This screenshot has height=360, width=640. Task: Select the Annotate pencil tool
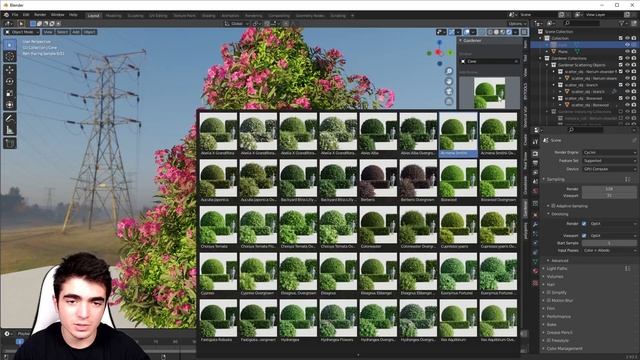tap(10, 118)
